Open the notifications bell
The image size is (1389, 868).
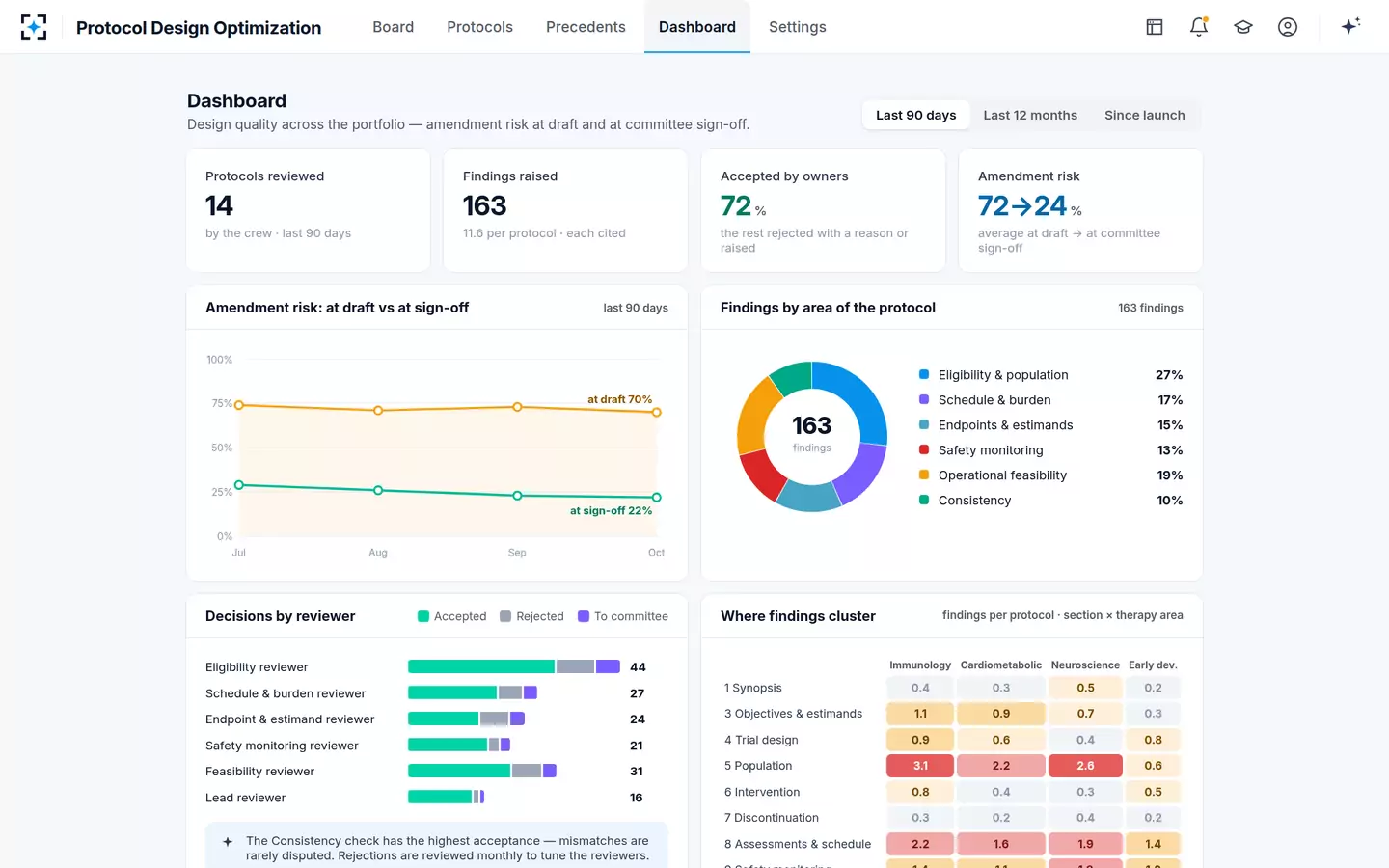pyautogui.click(x=1199, y=27)
